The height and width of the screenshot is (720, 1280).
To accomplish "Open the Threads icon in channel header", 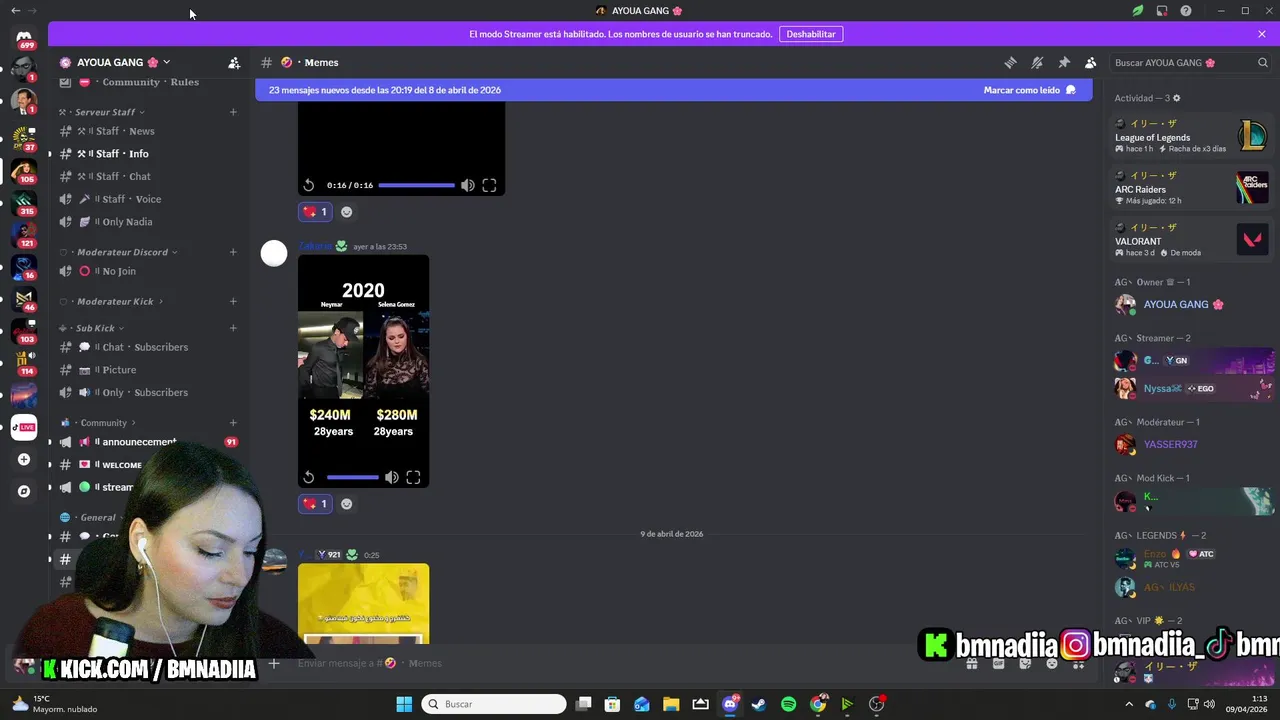I will click(1010, 62).
